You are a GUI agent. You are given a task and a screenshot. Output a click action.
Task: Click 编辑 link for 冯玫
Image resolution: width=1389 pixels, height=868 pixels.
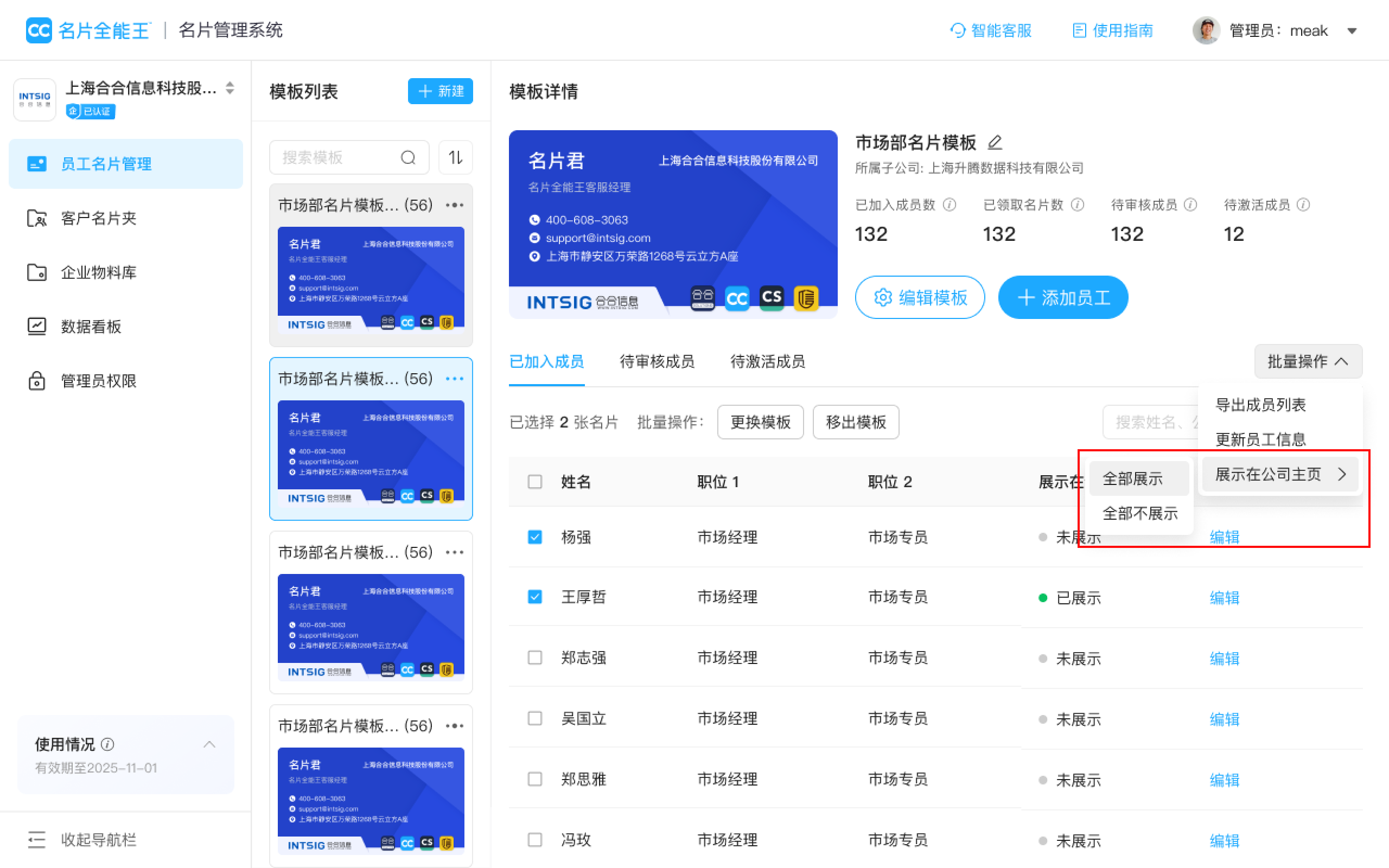pos(1224,840)
